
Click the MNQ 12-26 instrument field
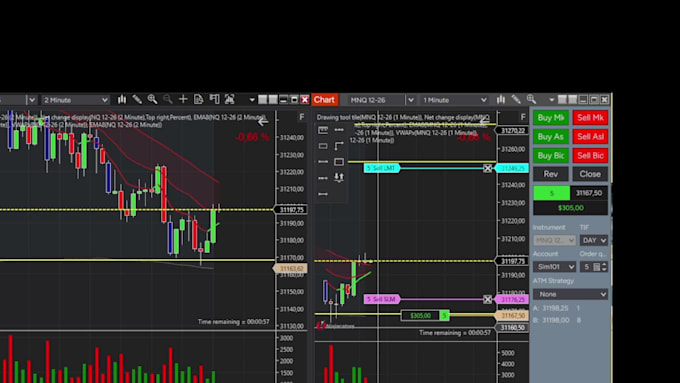click(x=376, y=100)
